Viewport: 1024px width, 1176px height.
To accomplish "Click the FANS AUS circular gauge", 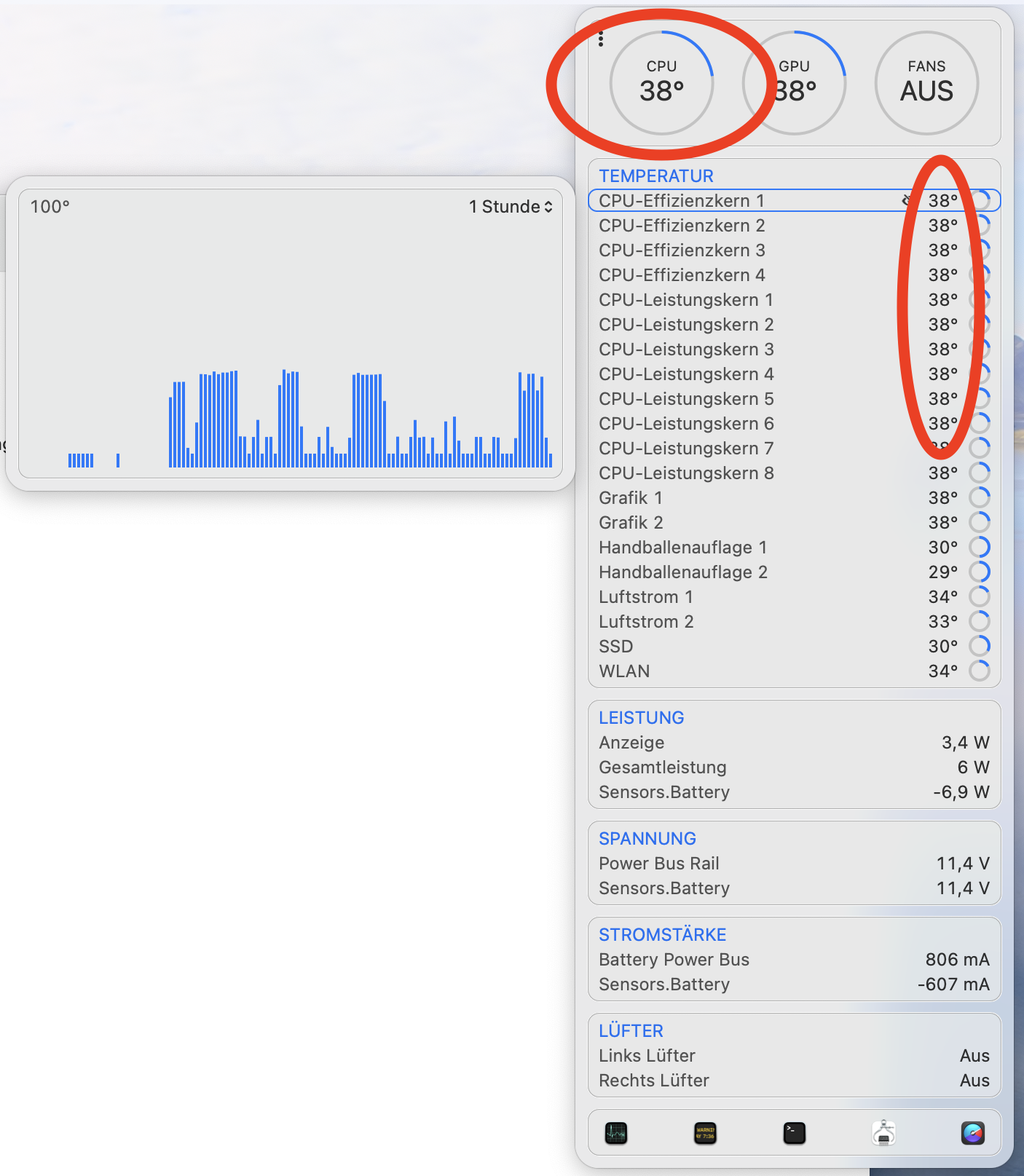I will [x=926, y=83].
